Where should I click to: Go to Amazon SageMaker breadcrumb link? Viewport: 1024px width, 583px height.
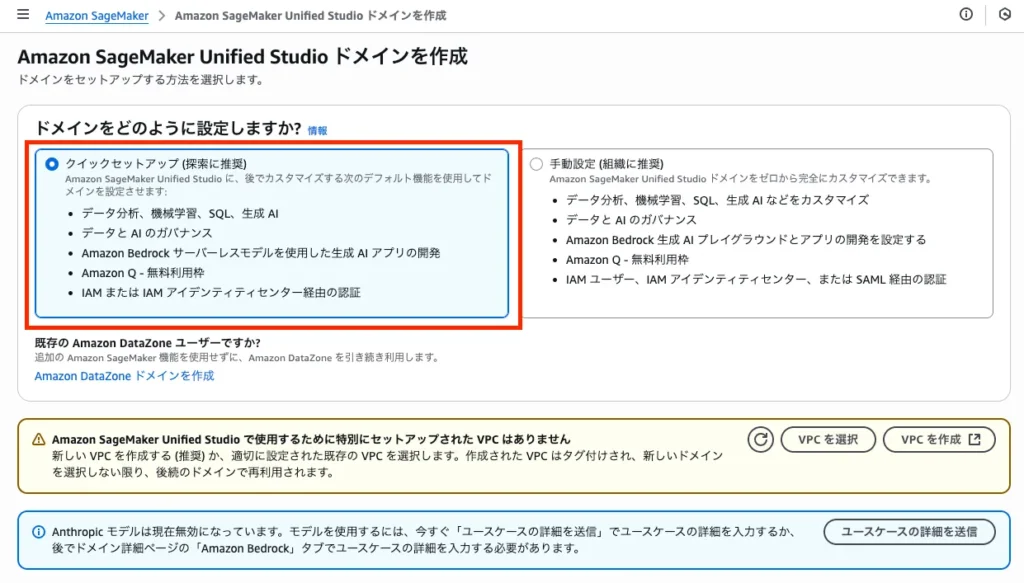(x=97, y=16)
